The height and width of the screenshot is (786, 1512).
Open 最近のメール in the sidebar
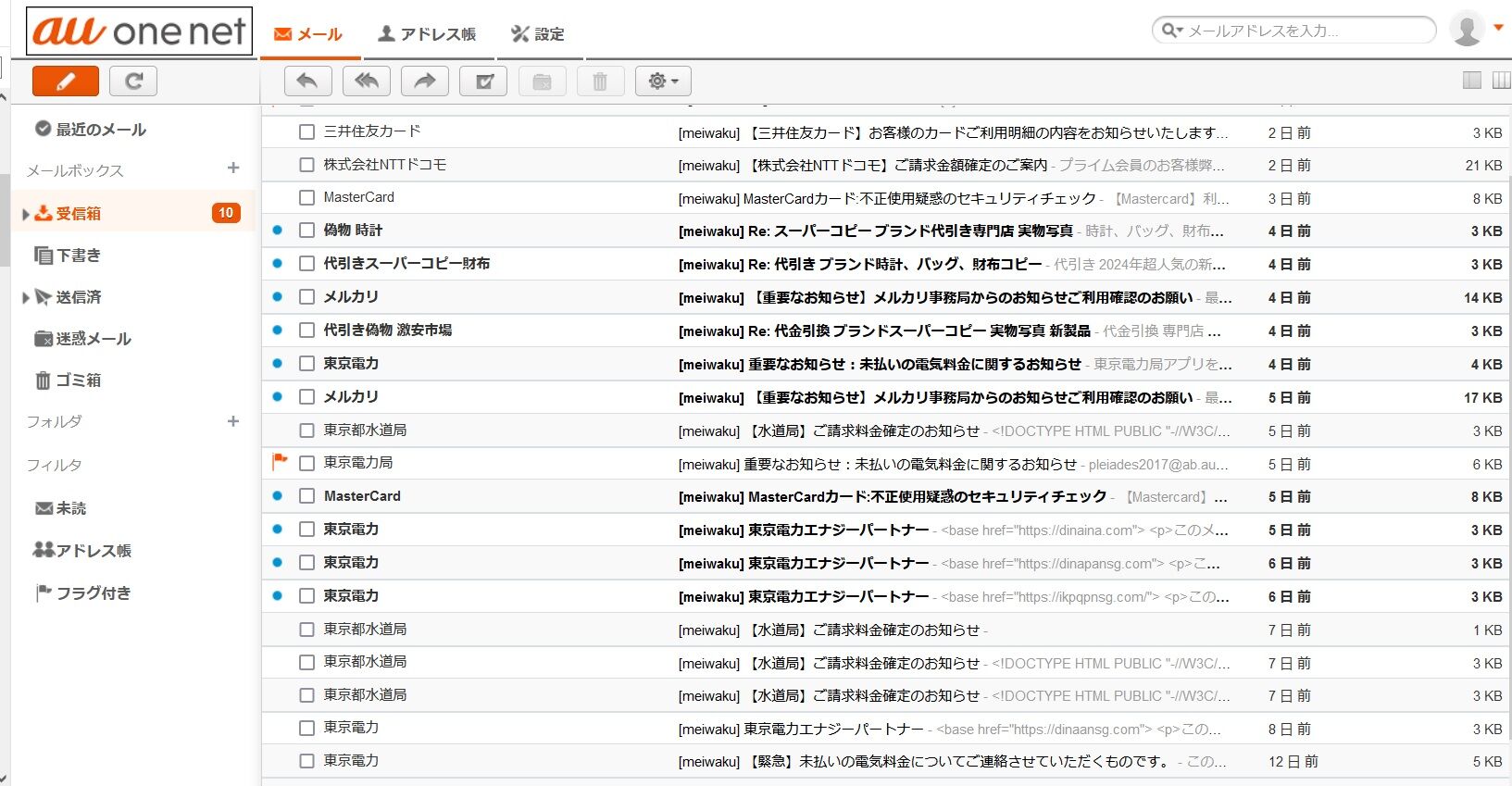pos(91,130)
